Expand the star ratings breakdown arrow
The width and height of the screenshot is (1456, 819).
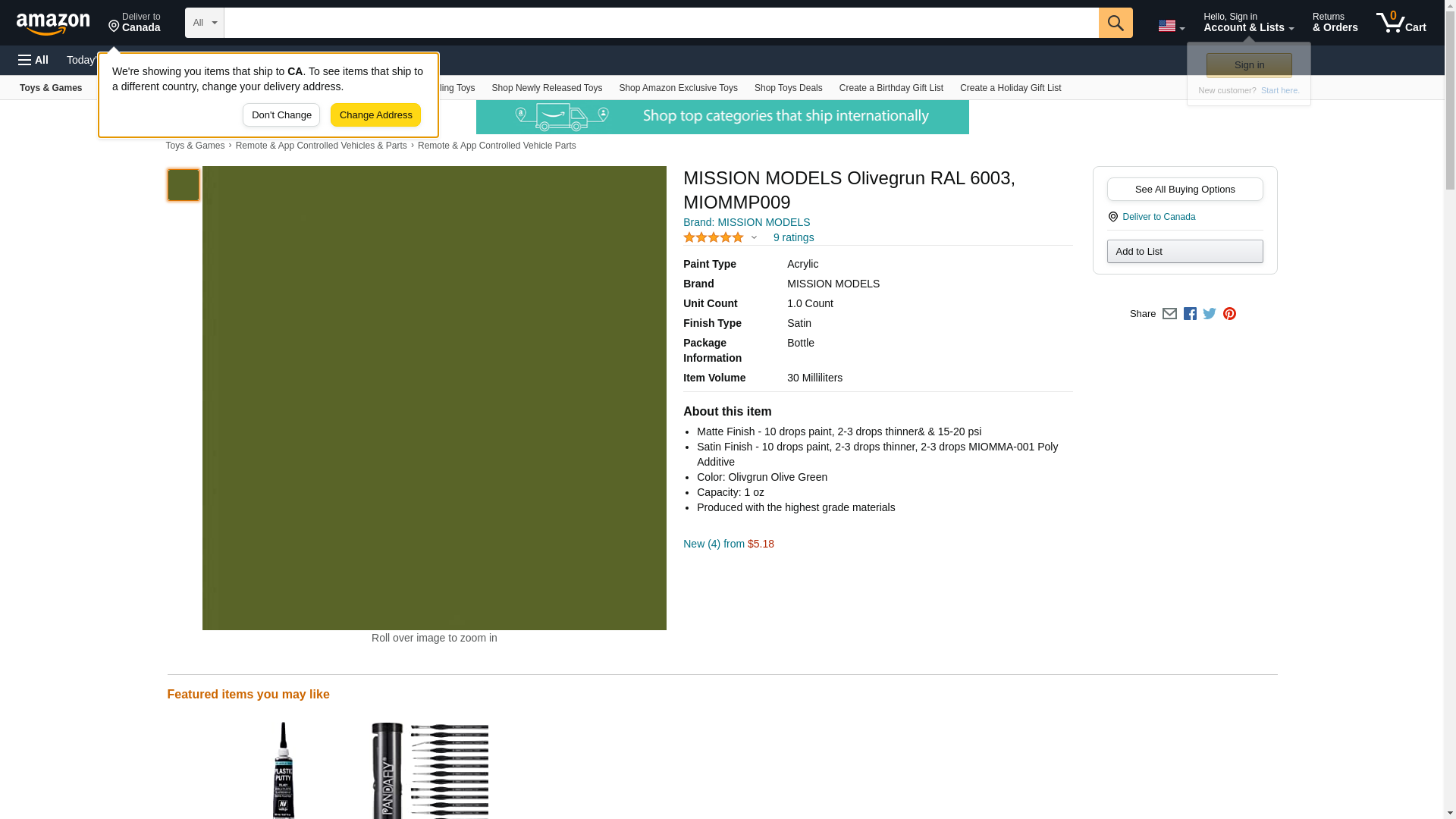tap(754, 238)
